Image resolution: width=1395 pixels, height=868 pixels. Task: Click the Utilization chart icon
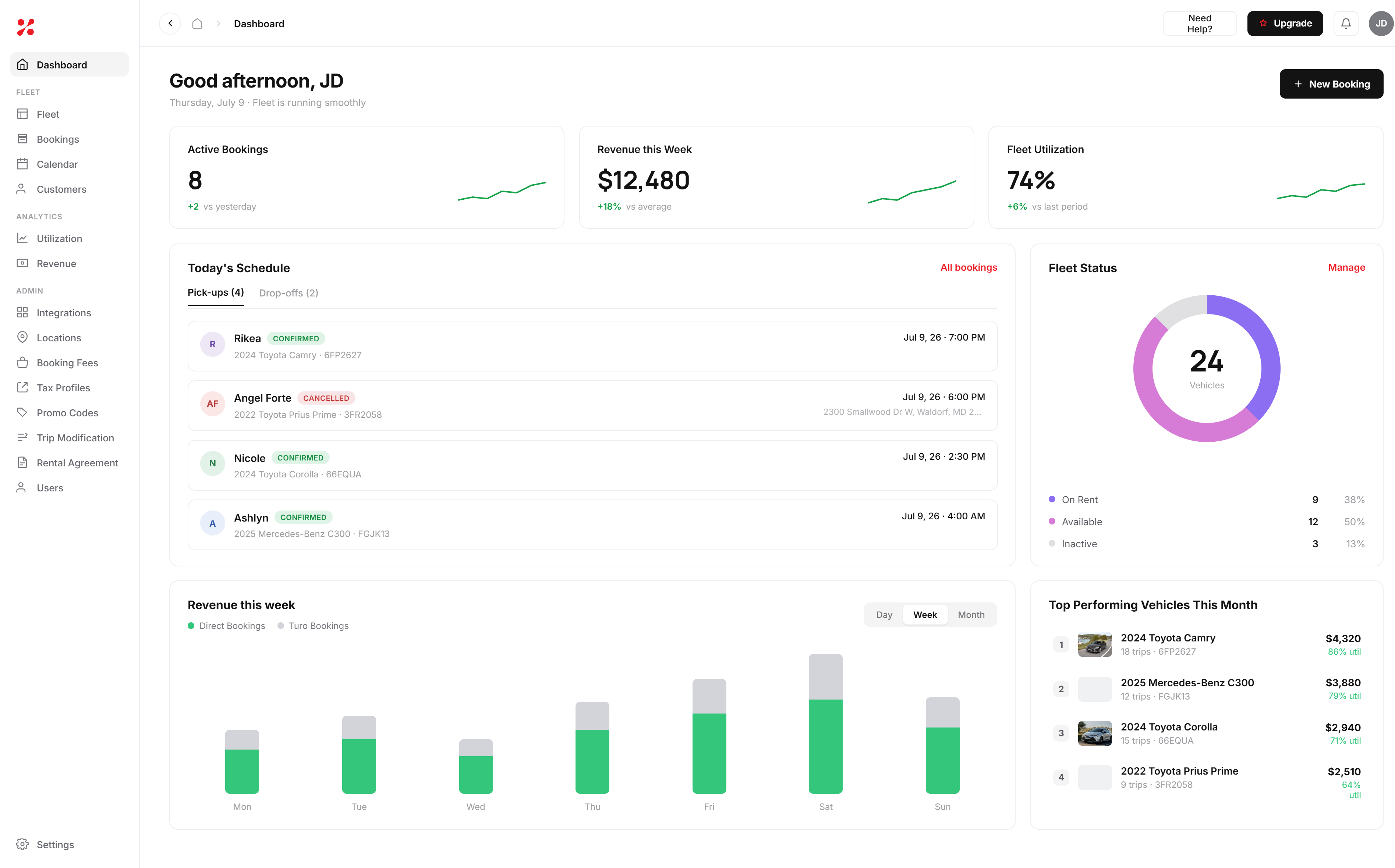coord(22,238)
